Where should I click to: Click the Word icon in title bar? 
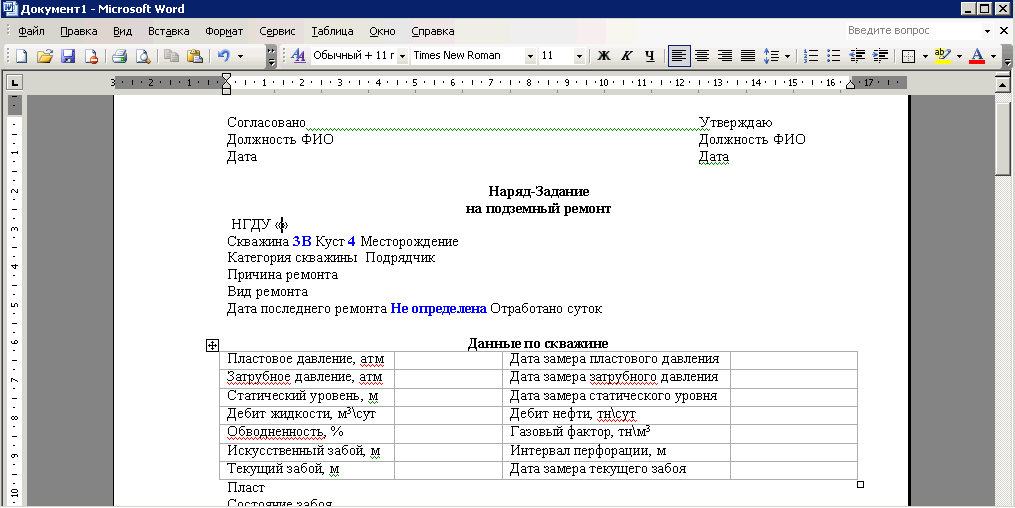[9, 8]
